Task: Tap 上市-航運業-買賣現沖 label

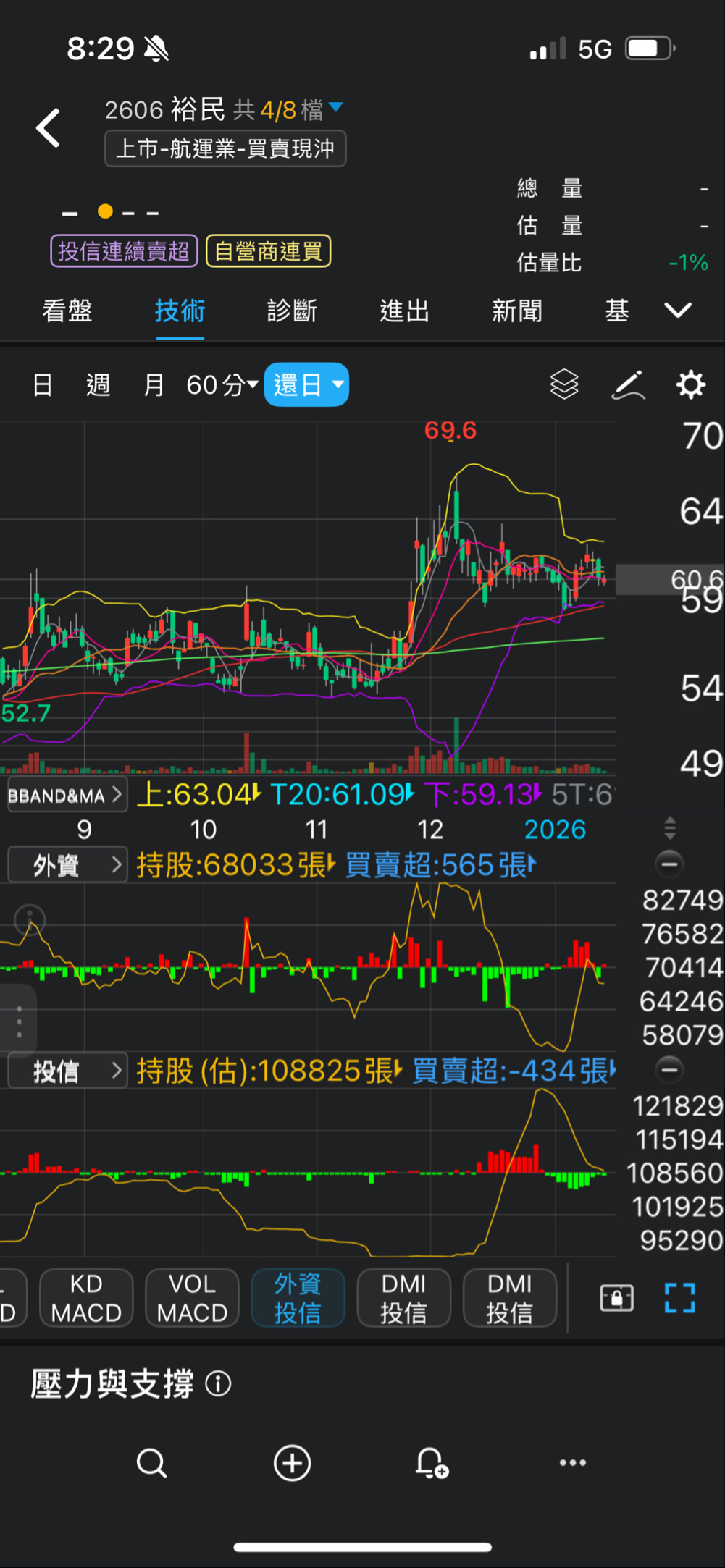Action: tap(225, 148)
